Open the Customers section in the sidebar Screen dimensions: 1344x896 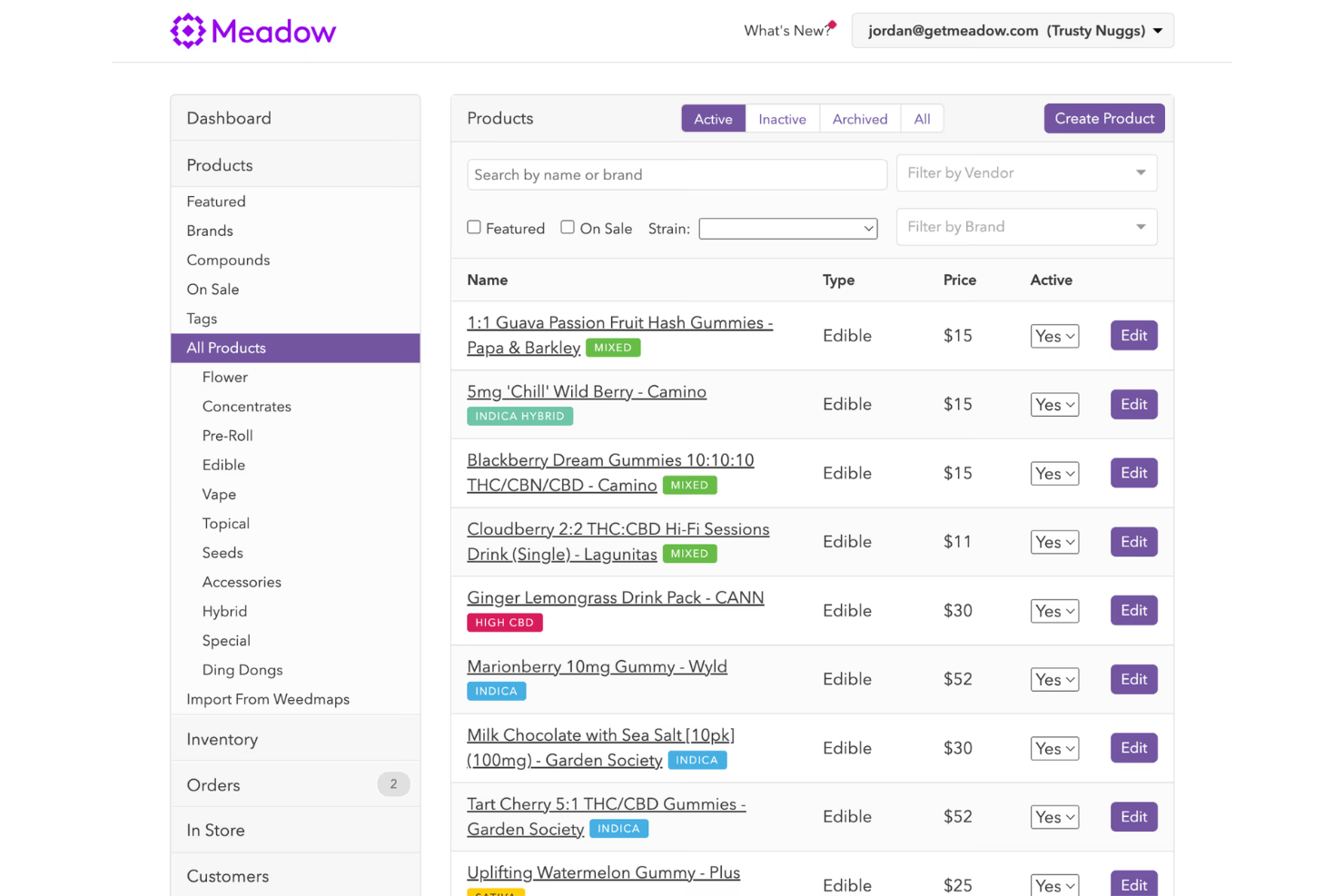tap(295, 875)
